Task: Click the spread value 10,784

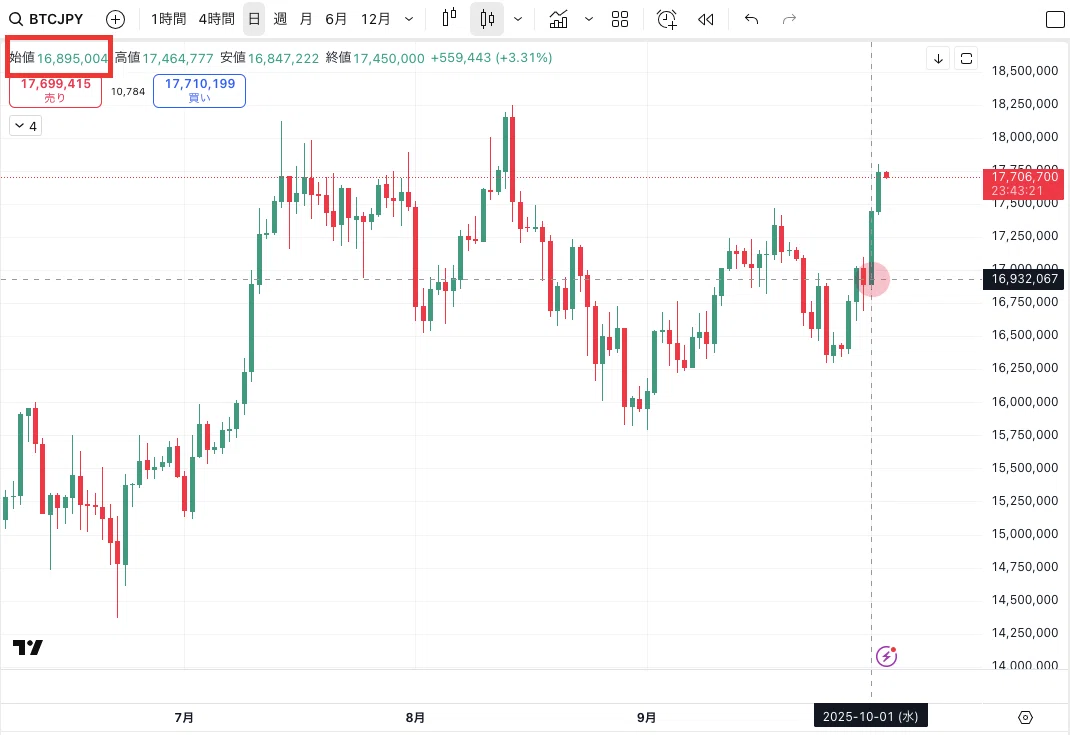Action: (x=128, y=91)
